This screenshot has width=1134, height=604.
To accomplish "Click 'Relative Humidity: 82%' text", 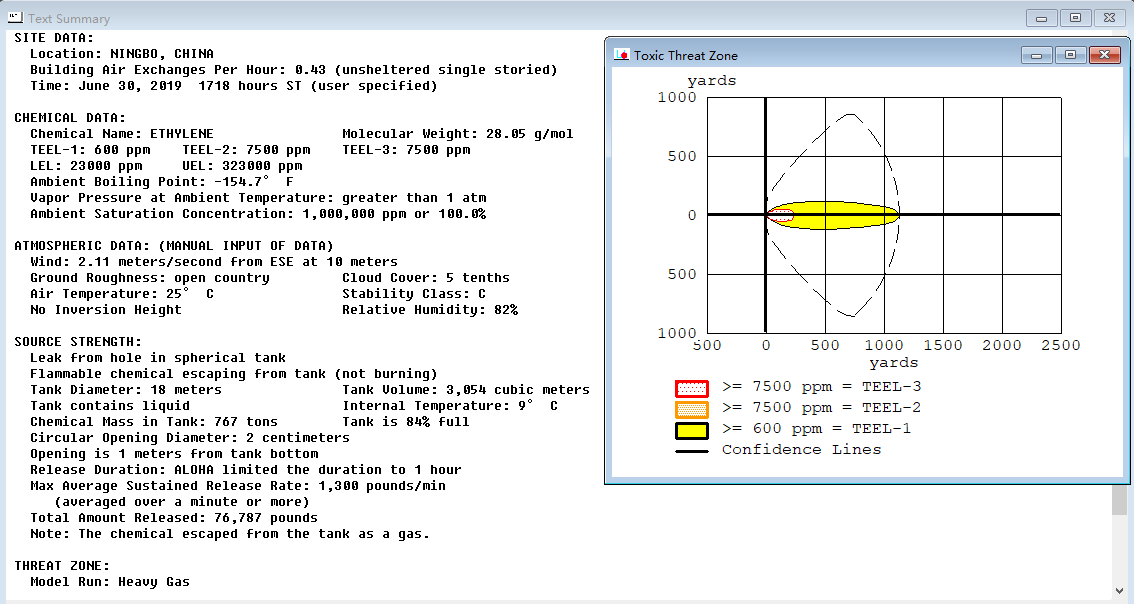I will 430,309.
